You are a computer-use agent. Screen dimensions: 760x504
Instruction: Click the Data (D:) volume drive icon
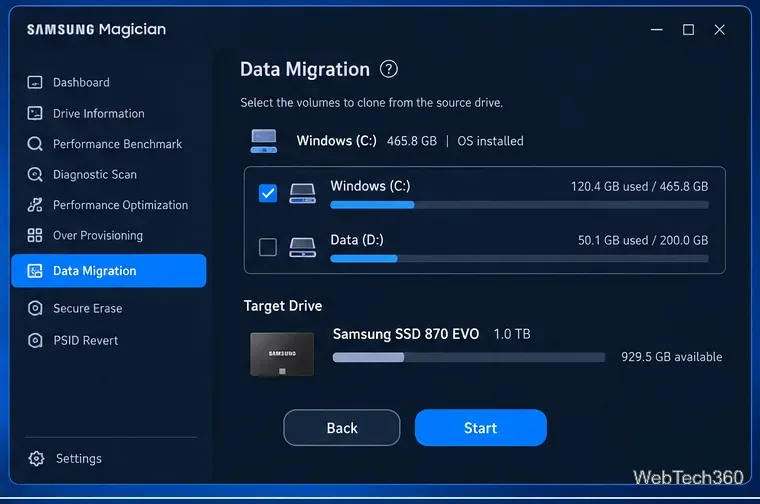click(x=302, y=247)
